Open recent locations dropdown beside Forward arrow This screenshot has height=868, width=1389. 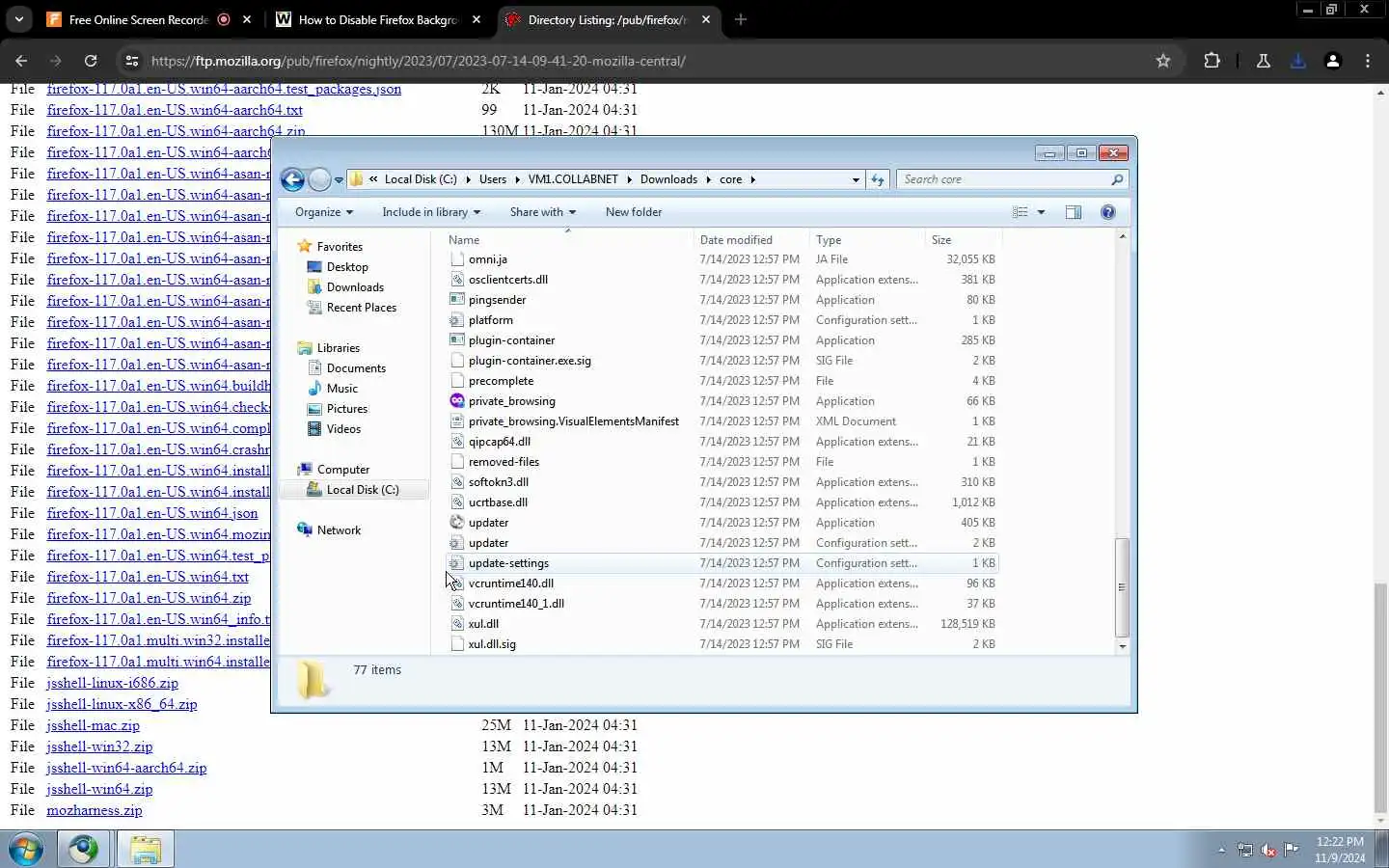coord(339,180)
